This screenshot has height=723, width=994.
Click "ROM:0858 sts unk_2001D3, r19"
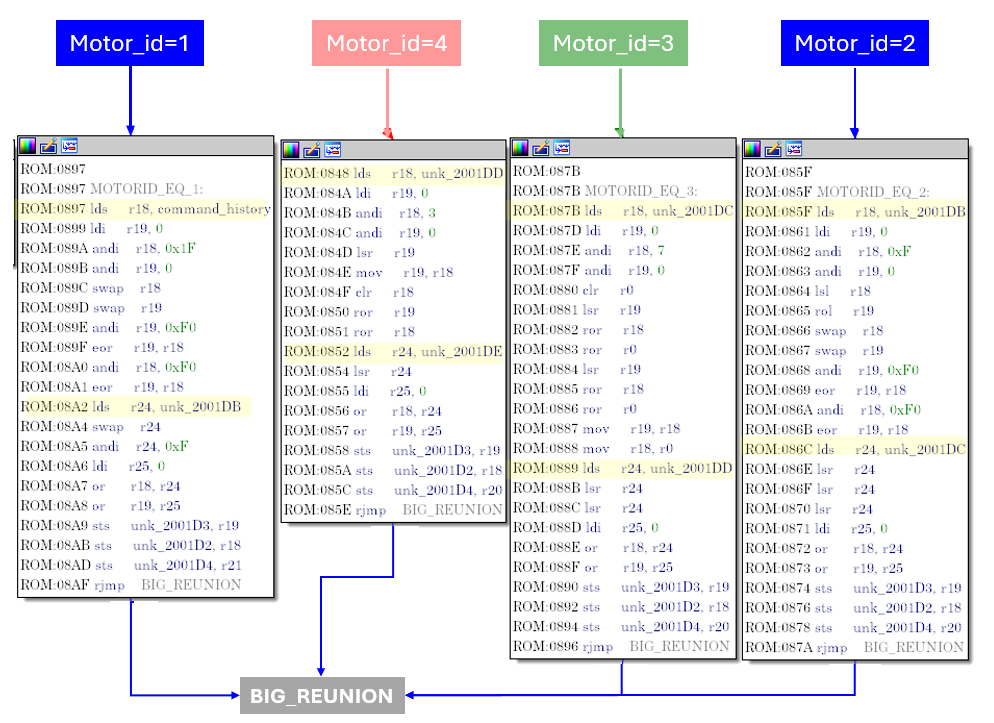pyautogui.click(x=392, y=451)
